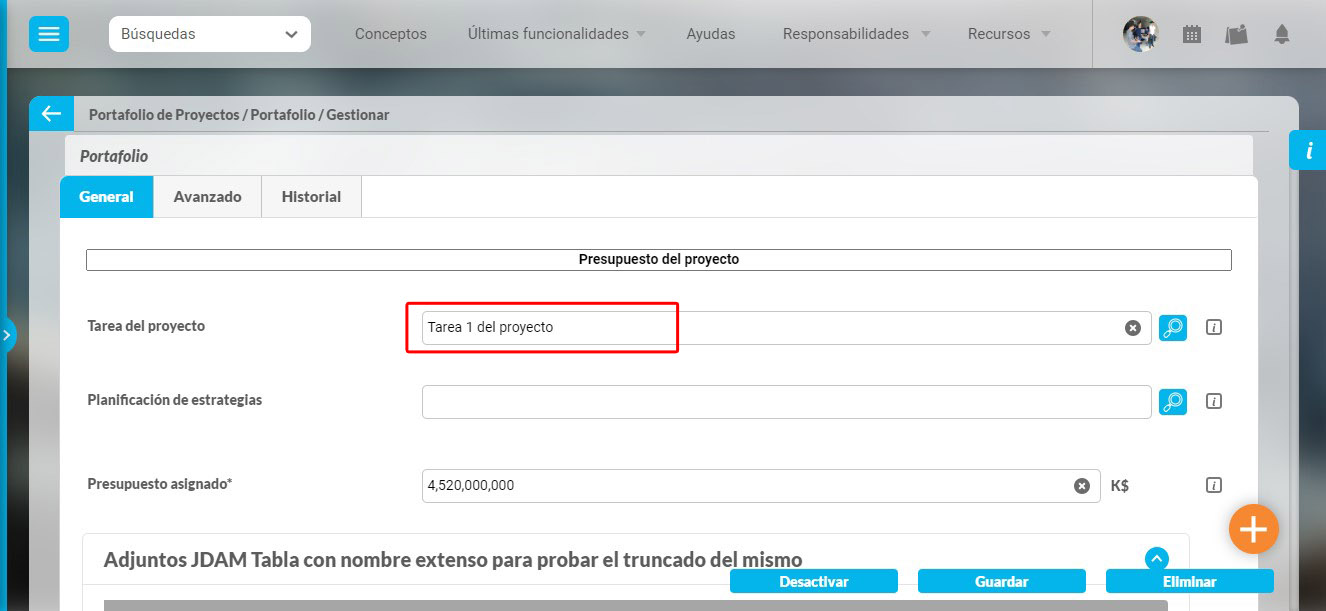Click the orange plus floating button

(1253, 527)
